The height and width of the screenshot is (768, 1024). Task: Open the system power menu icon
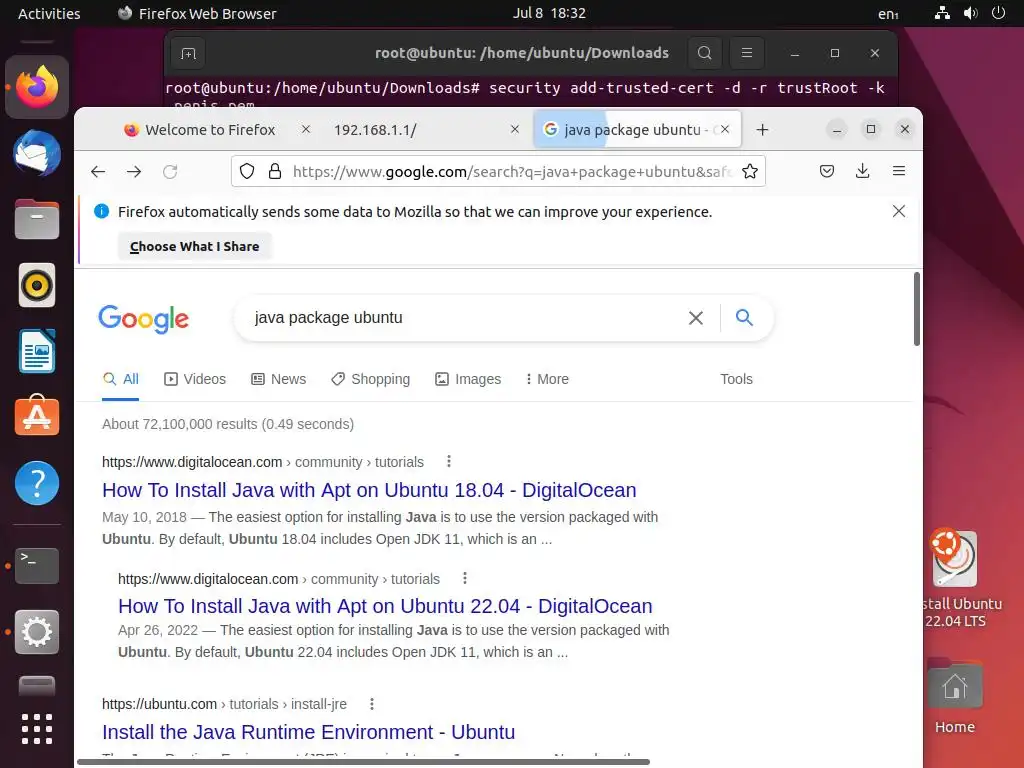tap(998, 13)
